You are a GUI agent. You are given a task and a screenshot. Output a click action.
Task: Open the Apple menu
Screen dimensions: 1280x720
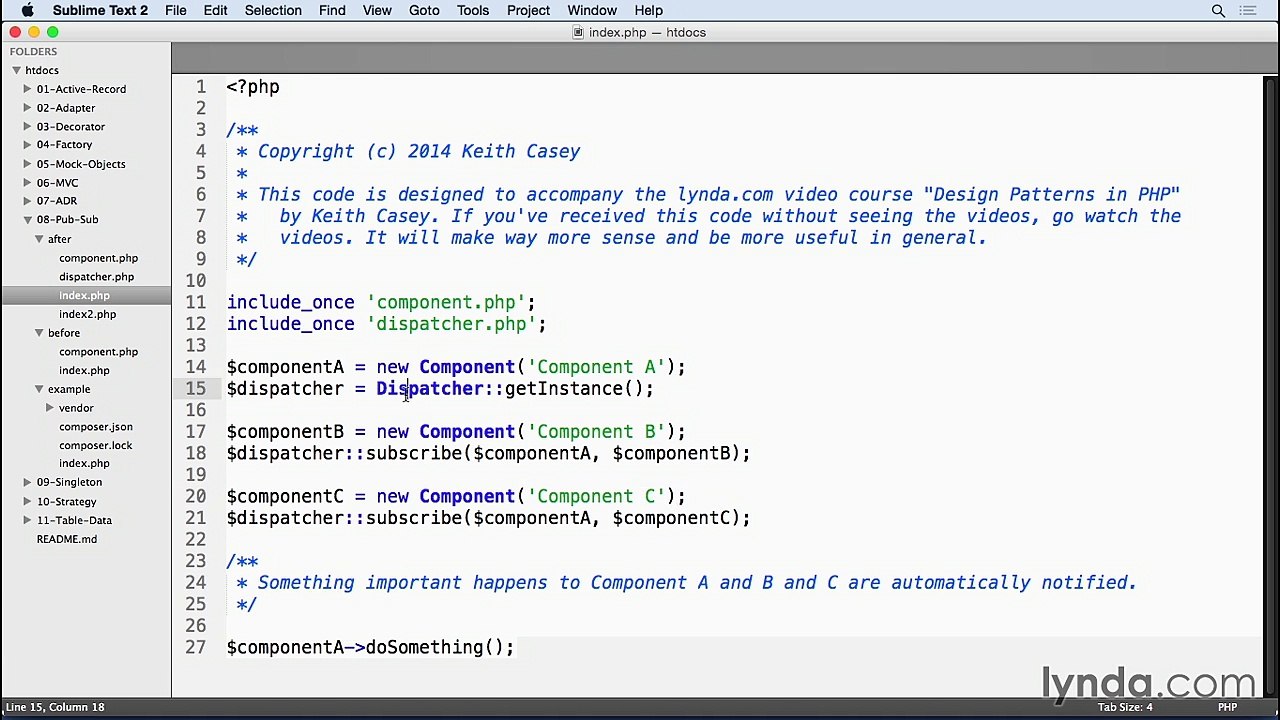(x=27, y=11)
